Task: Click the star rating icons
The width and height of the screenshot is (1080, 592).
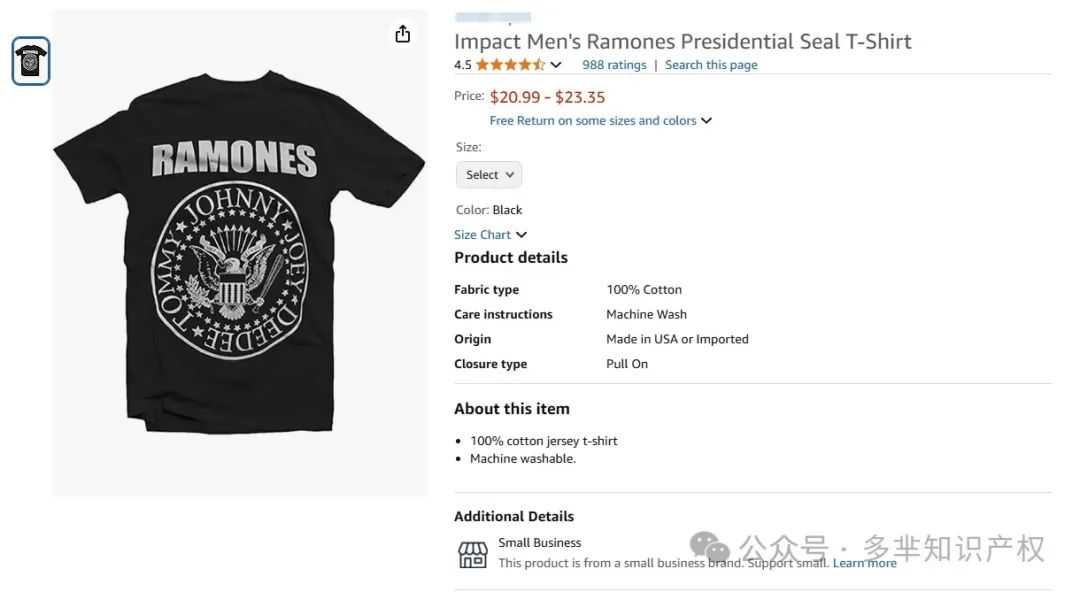Action: click(x=510, y=65)
